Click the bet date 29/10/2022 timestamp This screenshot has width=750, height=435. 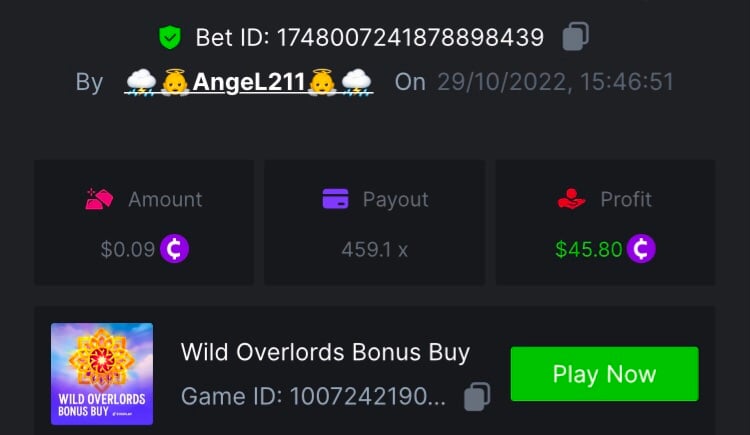tap(555, 82)
